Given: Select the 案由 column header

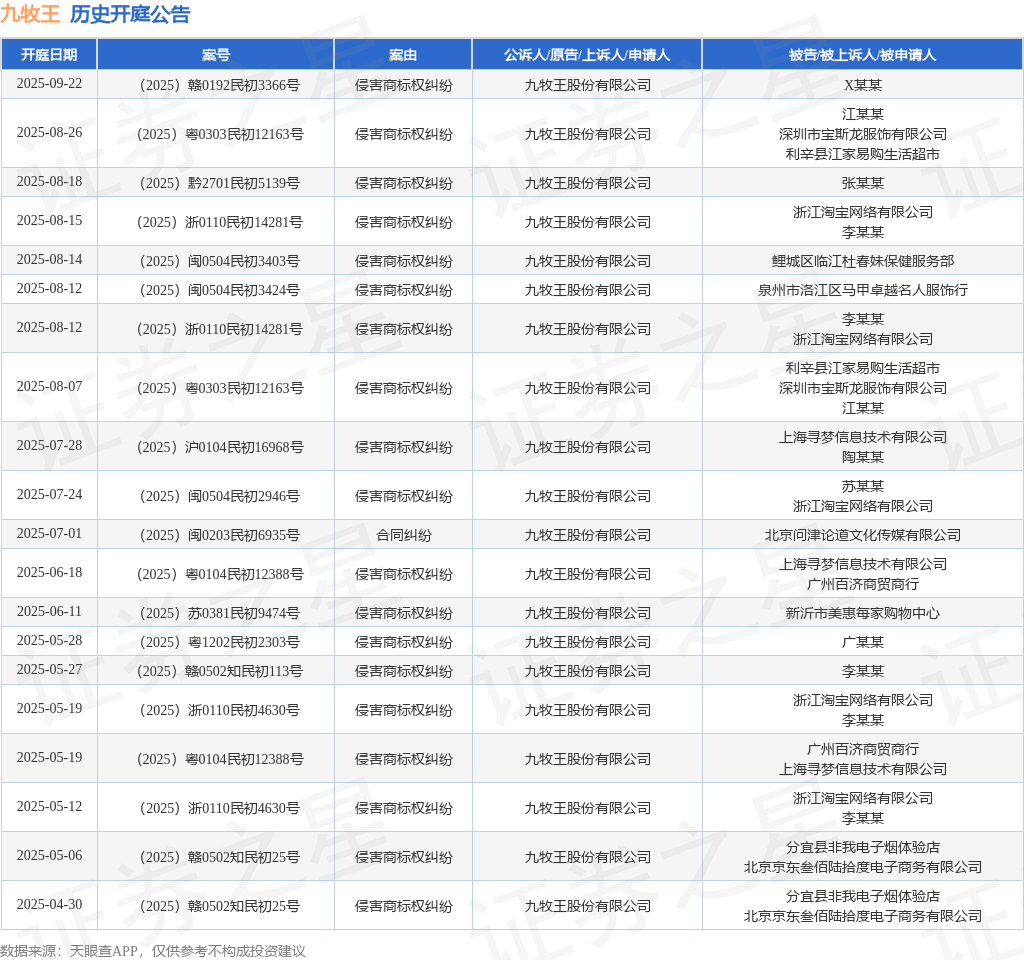Looking at the screenshot, I should tap(403, 55).
